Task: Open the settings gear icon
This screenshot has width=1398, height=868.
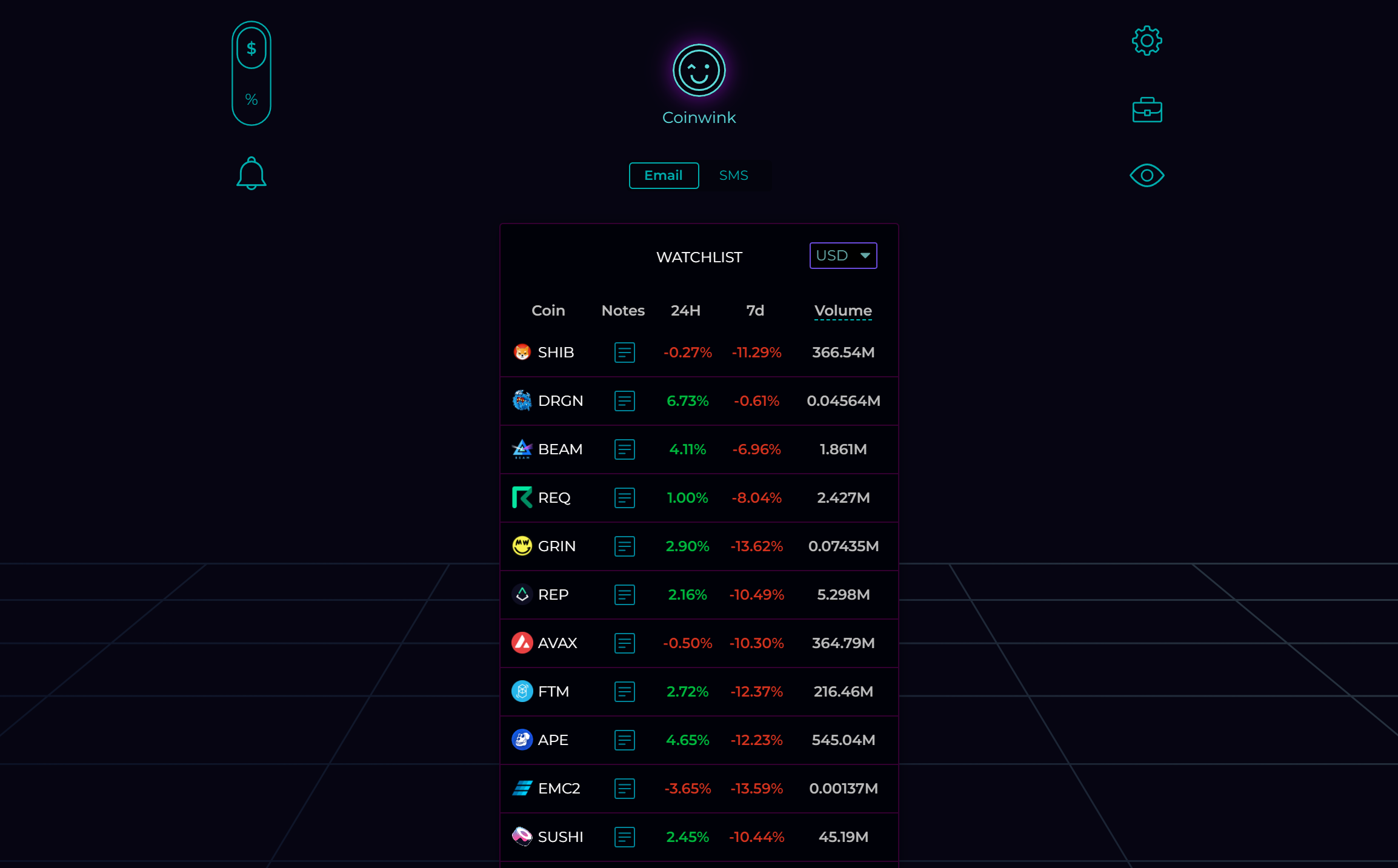Action: (x=1147, y=41)
